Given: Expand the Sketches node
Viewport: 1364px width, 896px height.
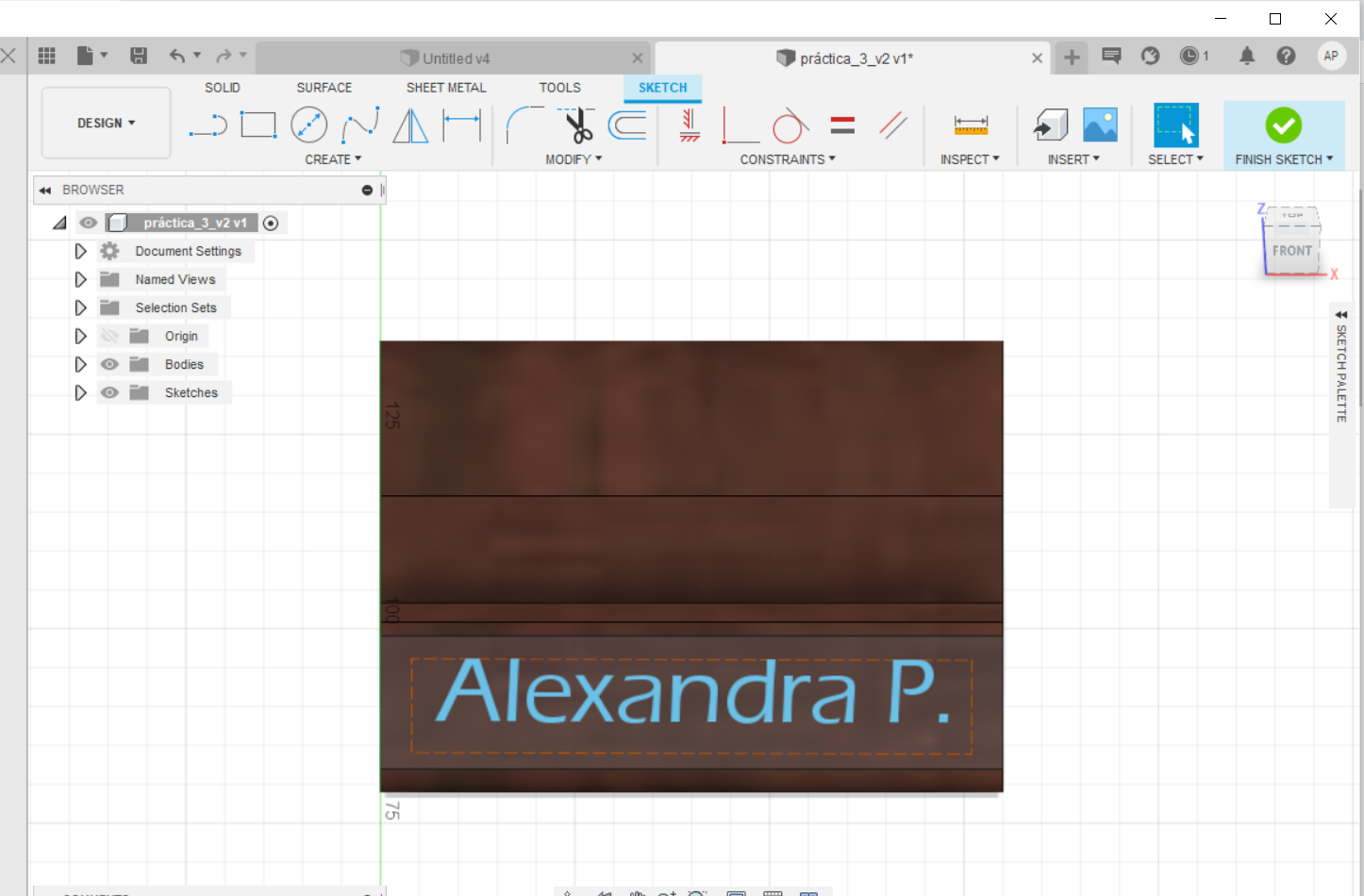Looking at the screenshot, I should click(x=80, y=392).
